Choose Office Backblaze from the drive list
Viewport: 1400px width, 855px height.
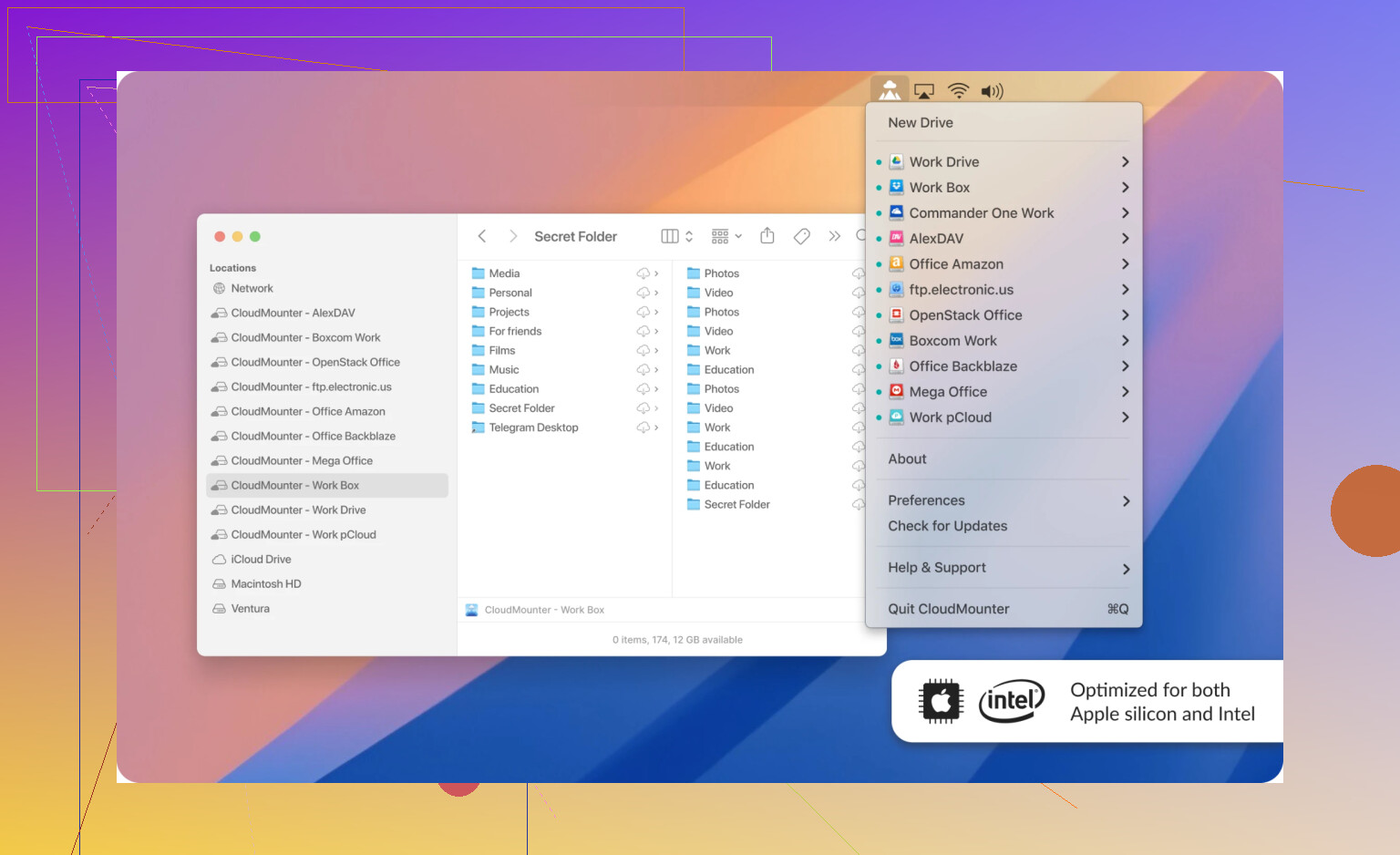point(962,366)
